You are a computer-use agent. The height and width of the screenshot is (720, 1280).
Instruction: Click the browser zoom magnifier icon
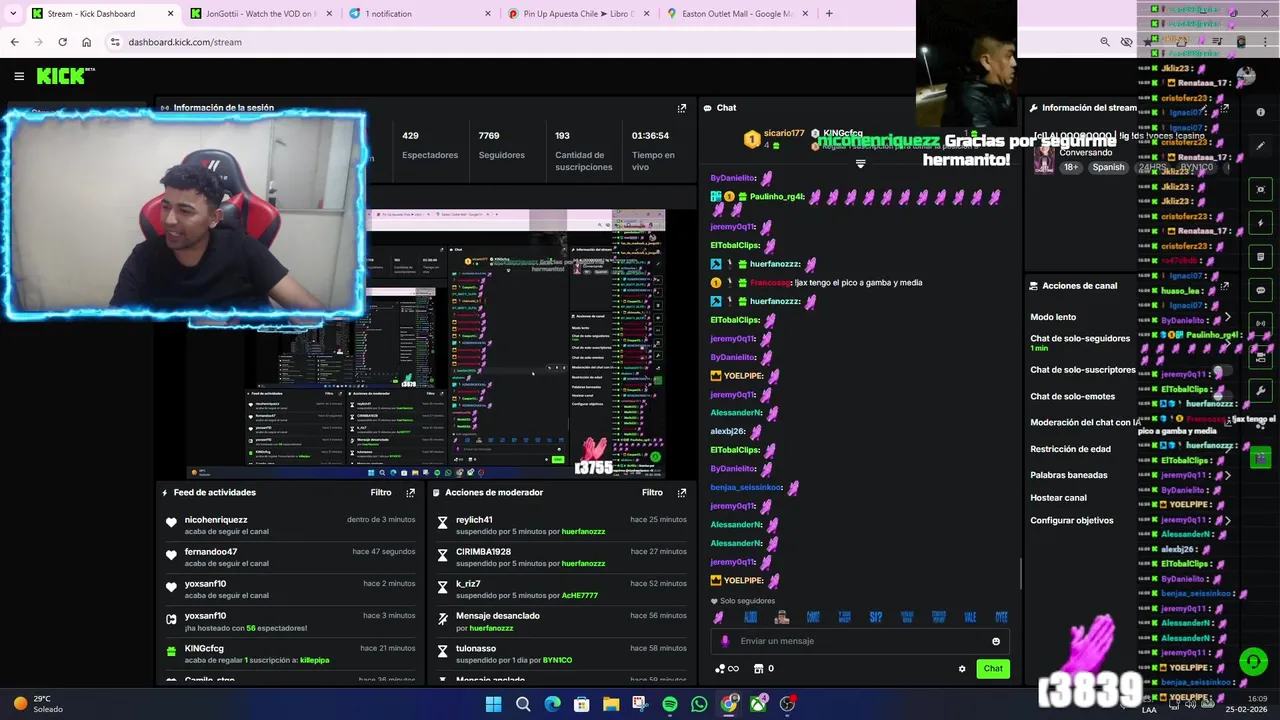click(x=1104, y=42)
